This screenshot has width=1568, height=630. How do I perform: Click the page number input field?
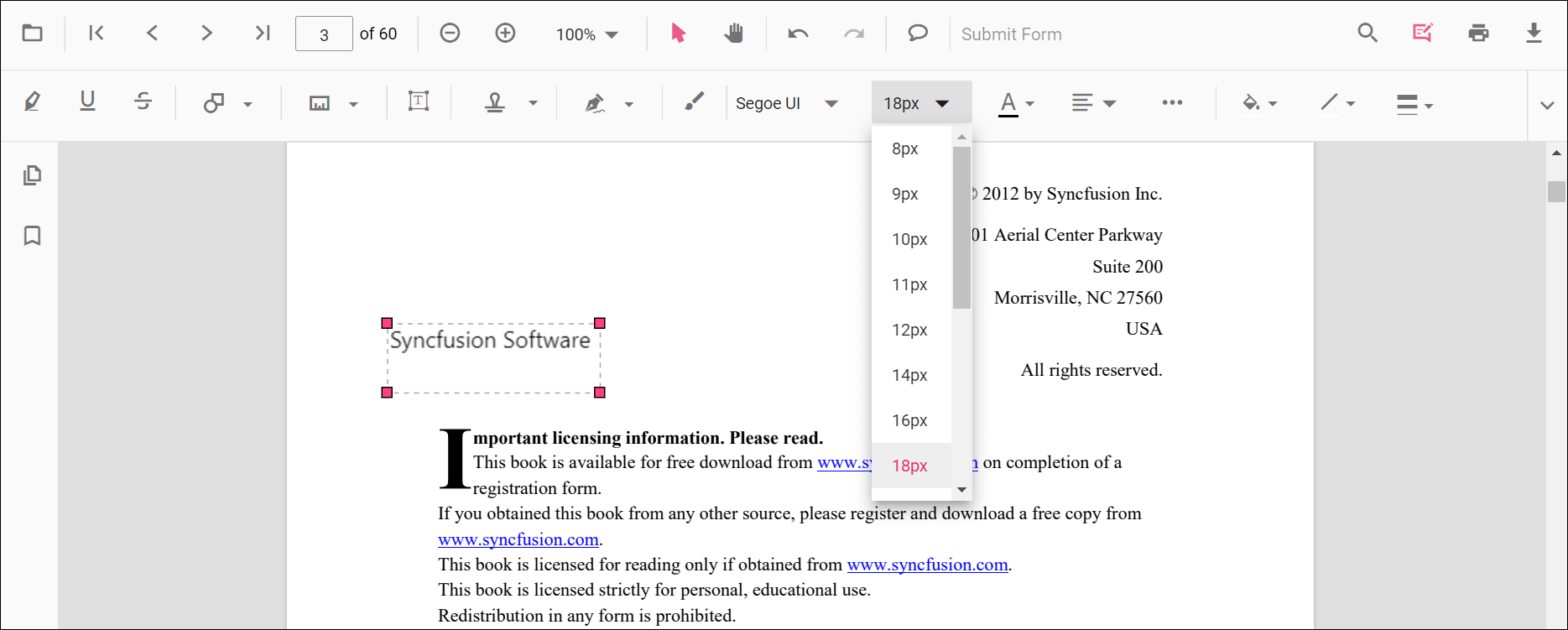[324, 34]
